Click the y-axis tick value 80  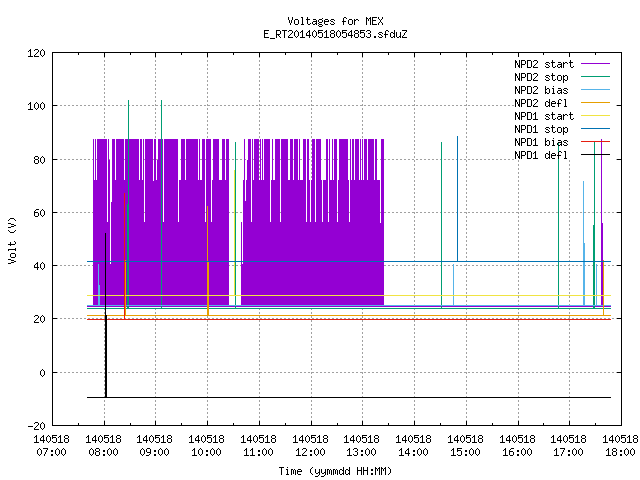coord(39,160)
